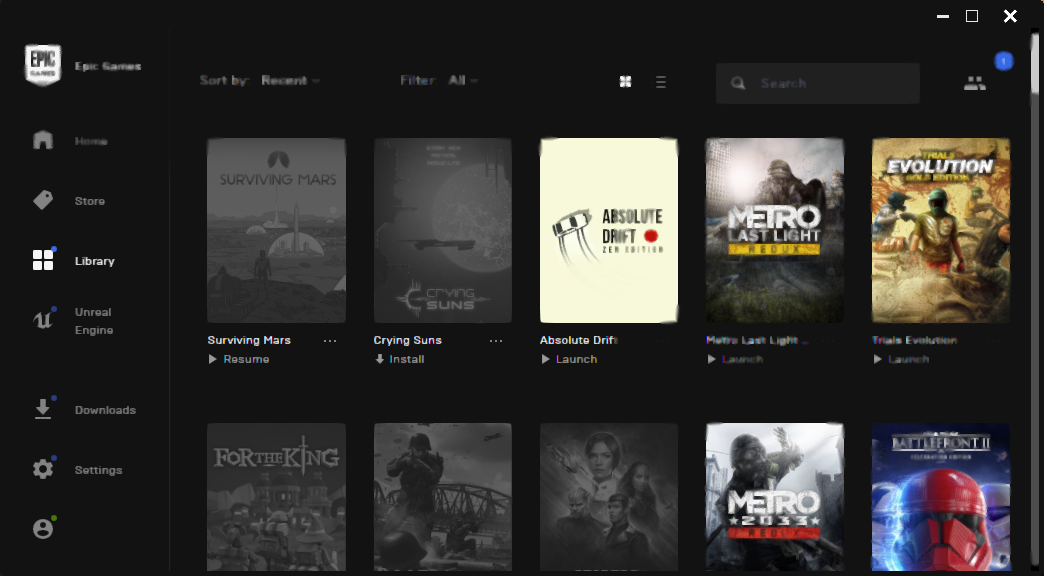Click the search magnifier icon
The width and height of the screenshot is (1047, 576).
point(738,83)
